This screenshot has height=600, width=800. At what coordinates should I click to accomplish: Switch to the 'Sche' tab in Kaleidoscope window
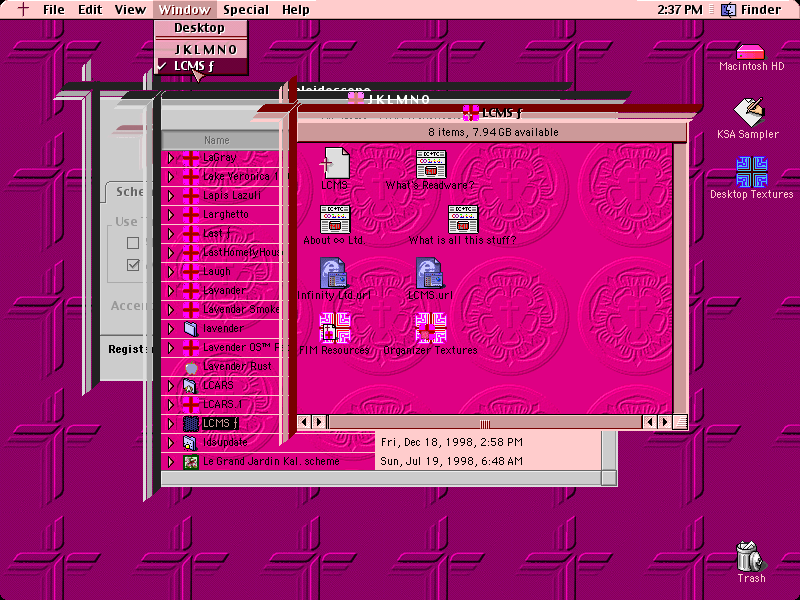click(128, 192)
